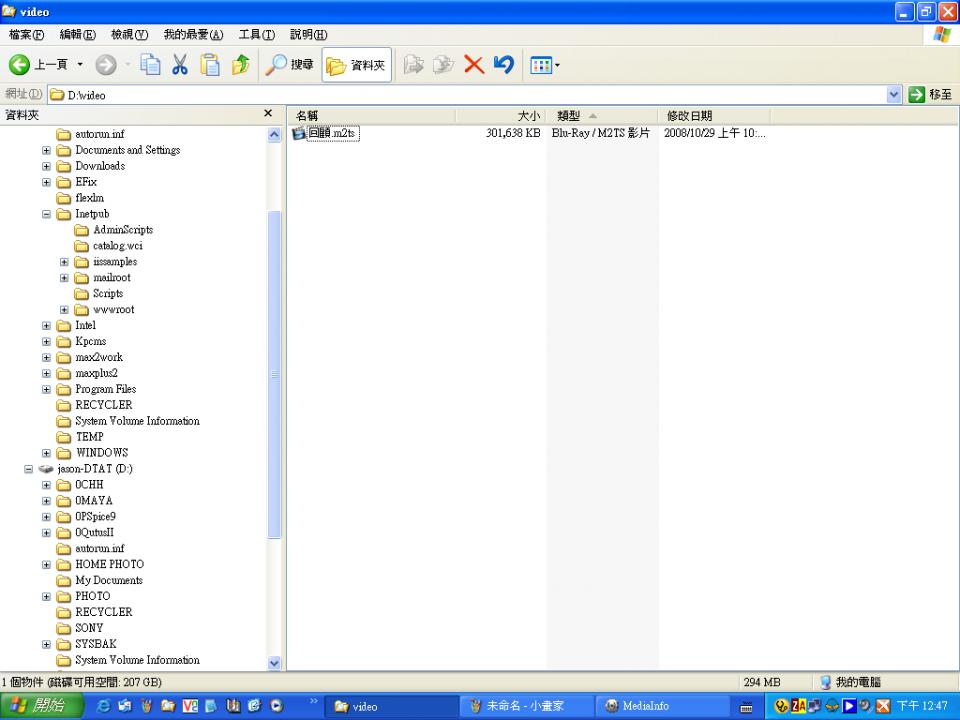Click the folder tree scrollbar thumb
Screen dimensions: 960x720
(274, 374)
